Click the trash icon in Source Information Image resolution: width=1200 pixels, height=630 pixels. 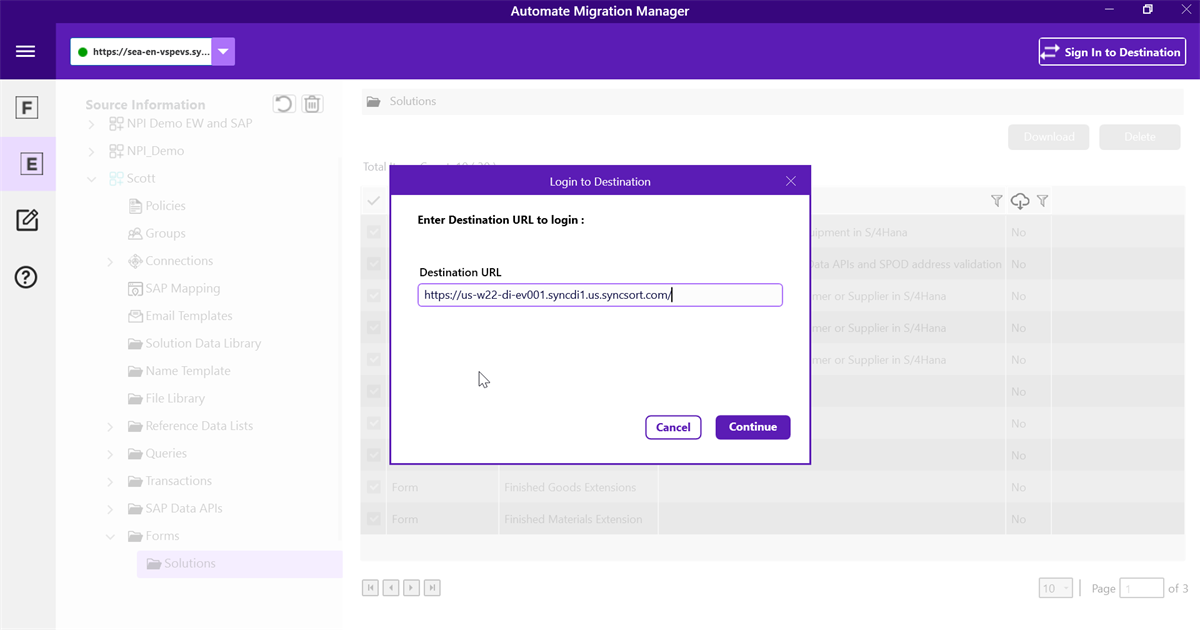coord(313,104)
